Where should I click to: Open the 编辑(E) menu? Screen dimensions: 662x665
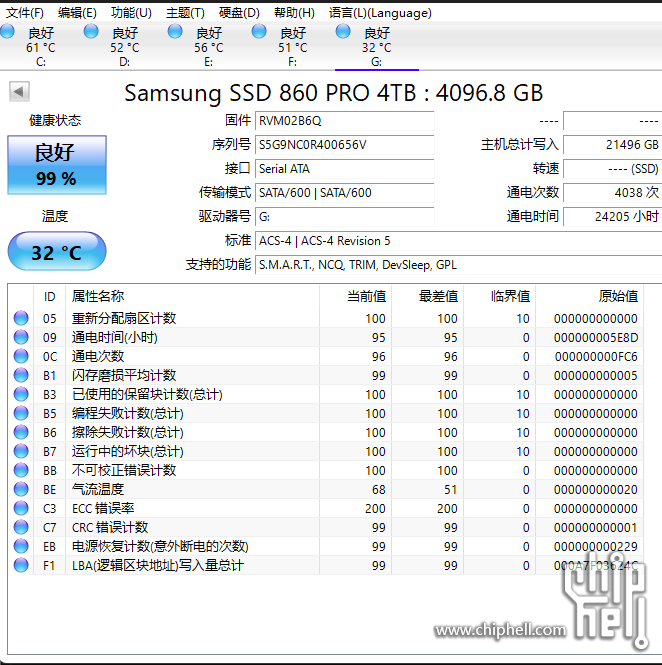tap(77, 13)
